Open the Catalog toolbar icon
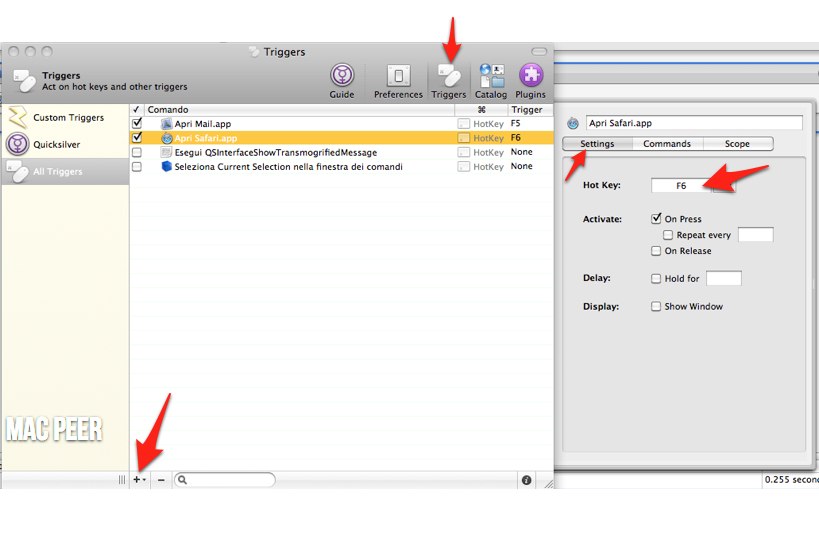This screenshot has height=553, width=819. [491, 81]
